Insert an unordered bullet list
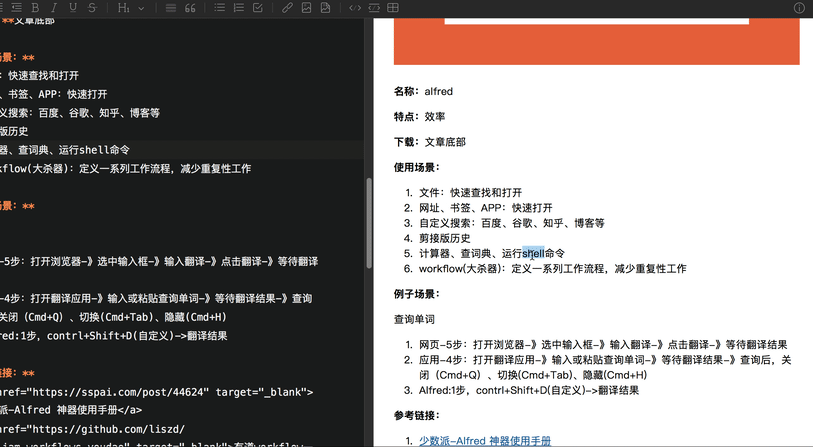Image resolution: width=813 pixels, height=447 pixels. click(x=220, y=7)
